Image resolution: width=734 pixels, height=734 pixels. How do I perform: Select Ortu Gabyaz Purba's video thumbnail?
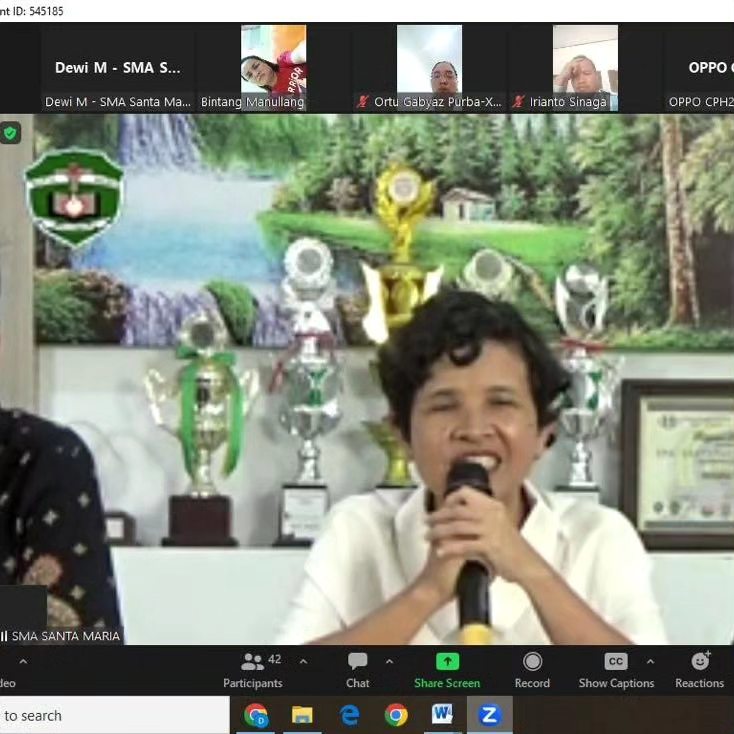point(429,60)
